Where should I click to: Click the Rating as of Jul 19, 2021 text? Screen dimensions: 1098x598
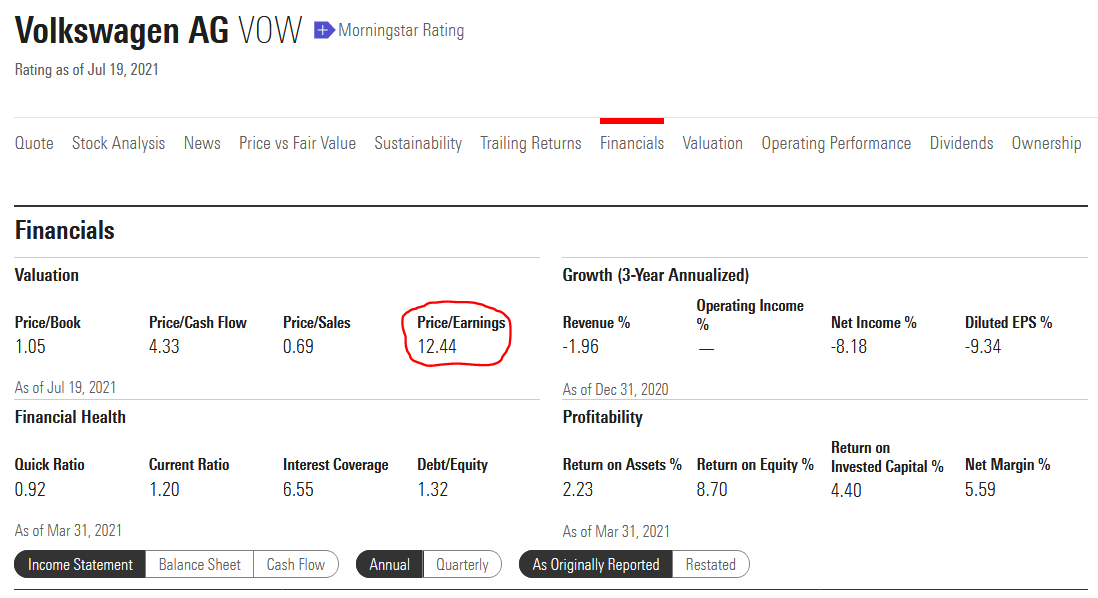(x=87, y=69)
